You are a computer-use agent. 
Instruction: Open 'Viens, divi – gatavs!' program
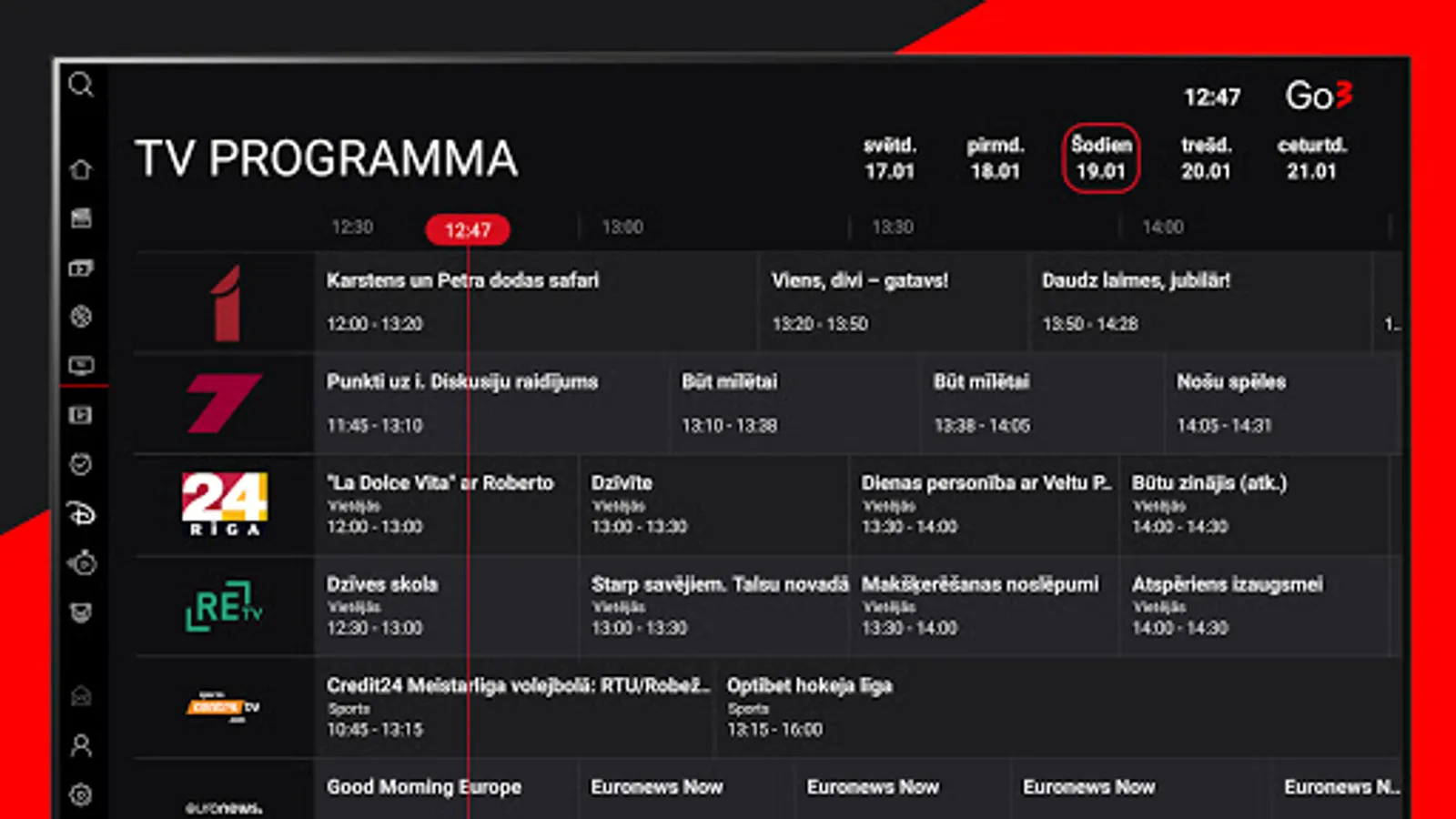pos(895,302)
